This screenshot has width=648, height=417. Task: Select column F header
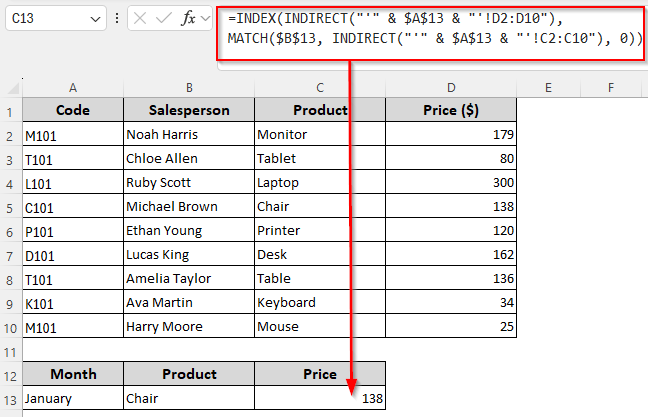(x=611, y=88)
